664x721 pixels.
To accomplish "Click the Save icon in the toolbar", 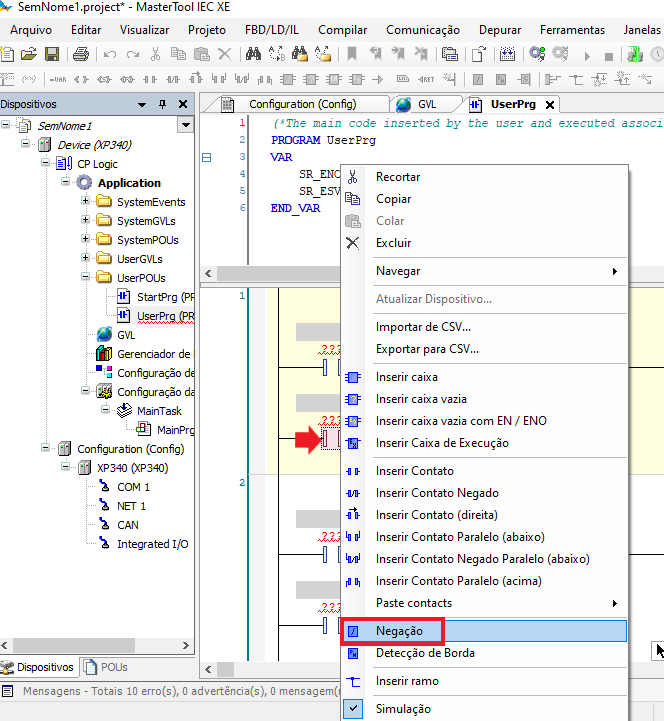I will point(51,54).
